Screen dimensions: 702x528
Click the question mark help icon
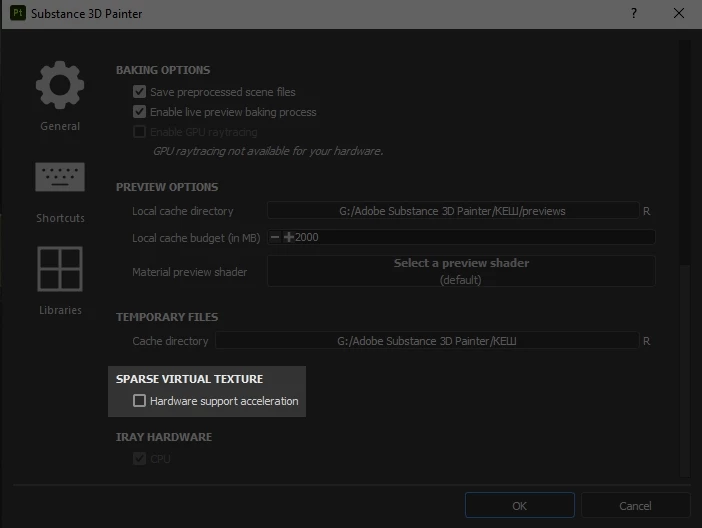[634, 13]
